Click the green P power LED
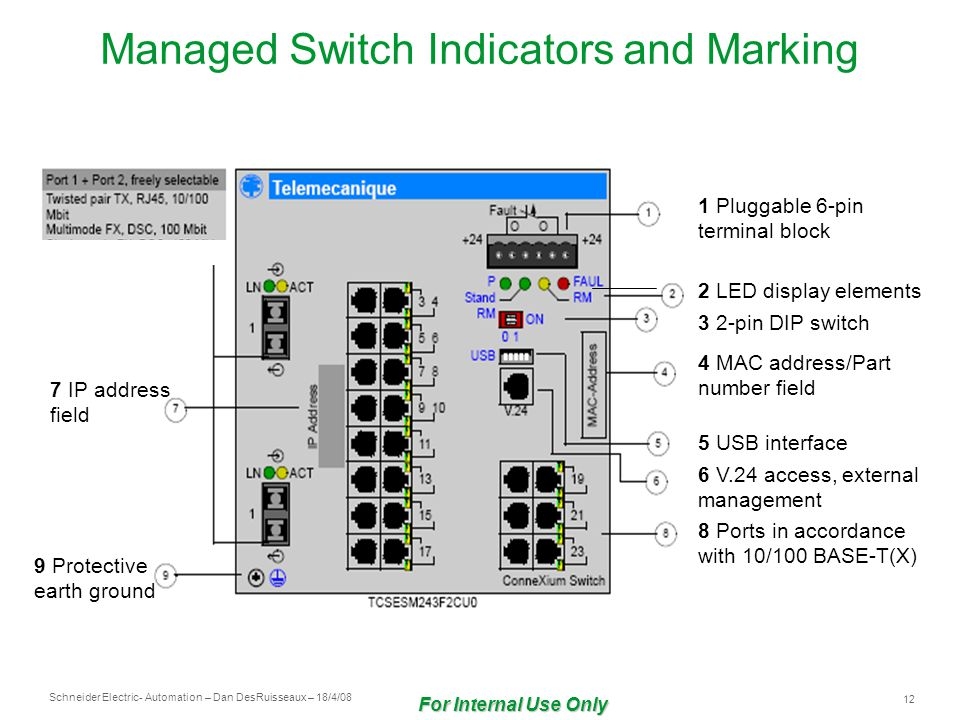This screenshot has width=960, height=720. (x=506, y=283)
